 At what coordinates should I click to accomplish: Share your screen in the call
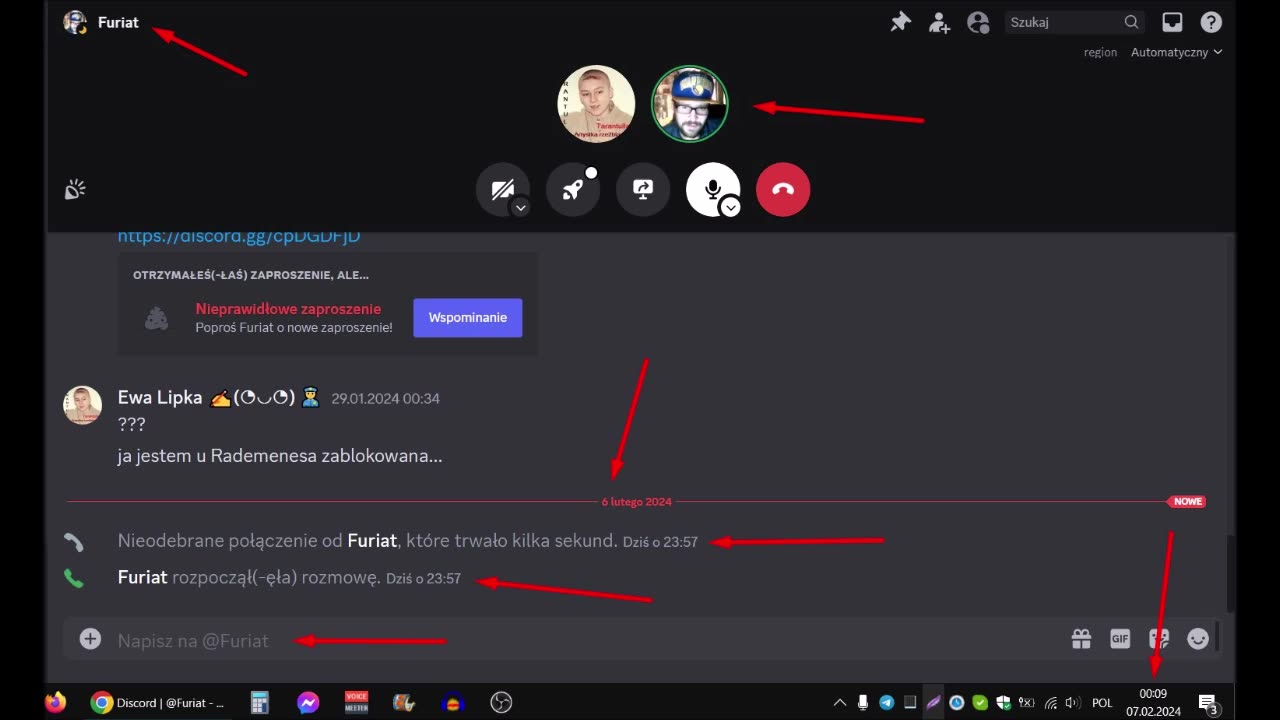pyautogui.click(x=643, y=189)
